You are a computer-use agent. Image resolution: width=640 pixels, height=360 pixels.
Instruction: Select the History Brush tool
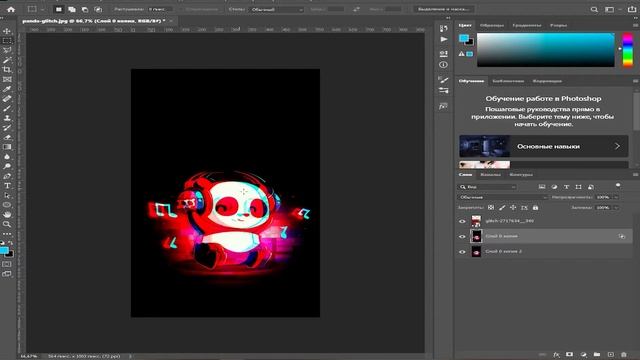click(x=7, y=128)
